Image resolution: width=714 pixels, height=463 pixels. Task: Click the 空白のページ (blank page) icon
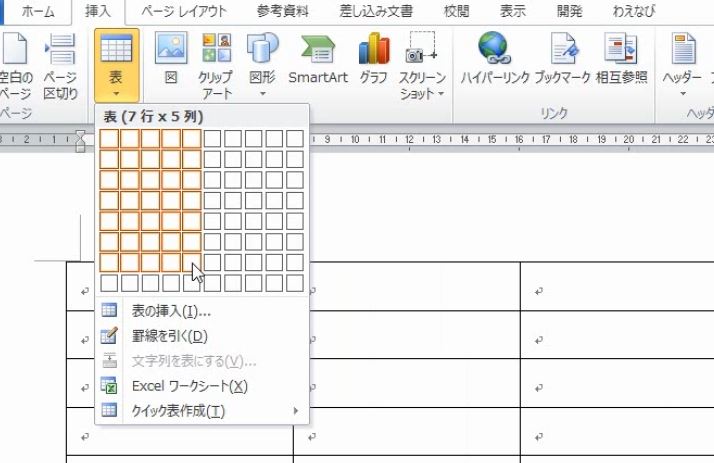pyautogui.click(x=15, y=48)
